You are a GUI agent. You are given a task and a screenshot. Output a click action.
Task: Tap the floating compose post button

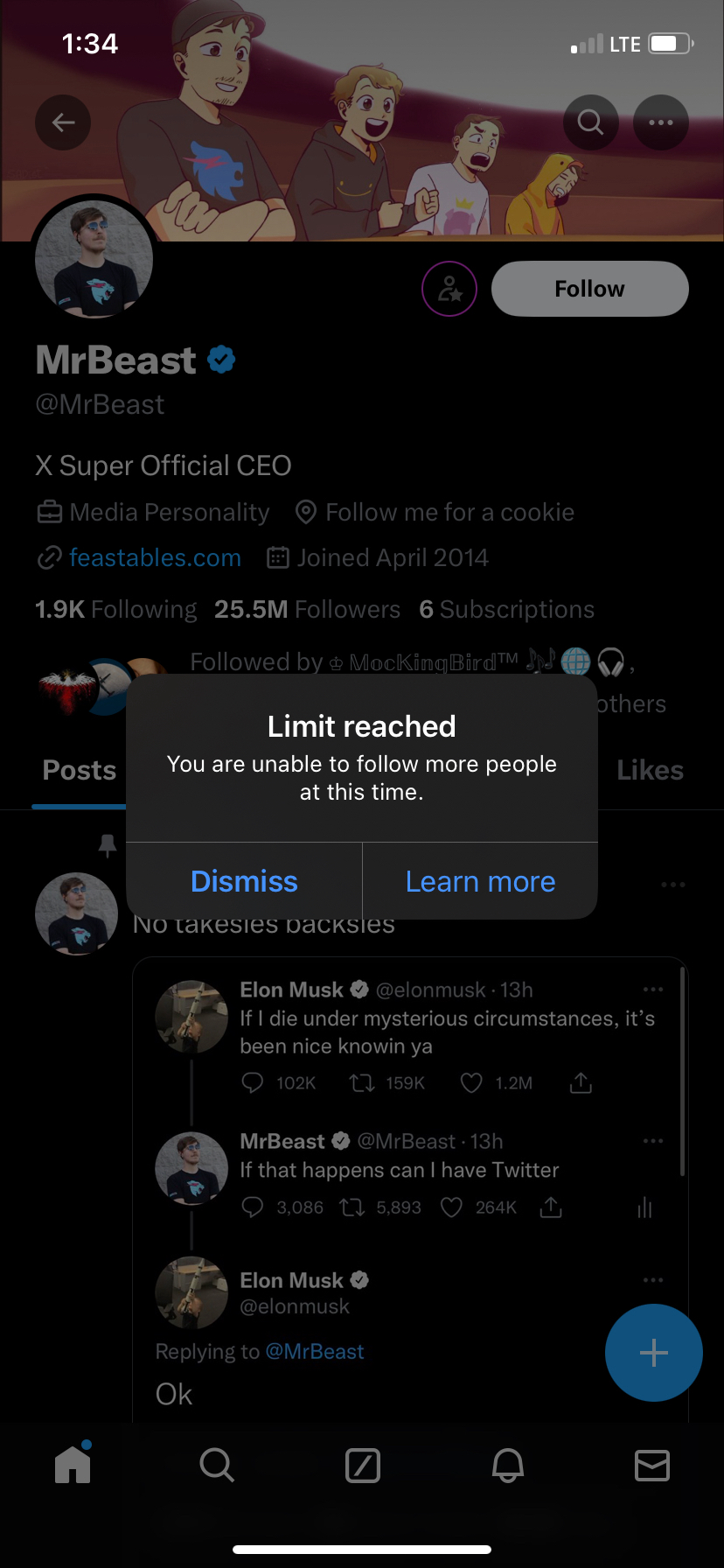click(x=653, y=1353)
